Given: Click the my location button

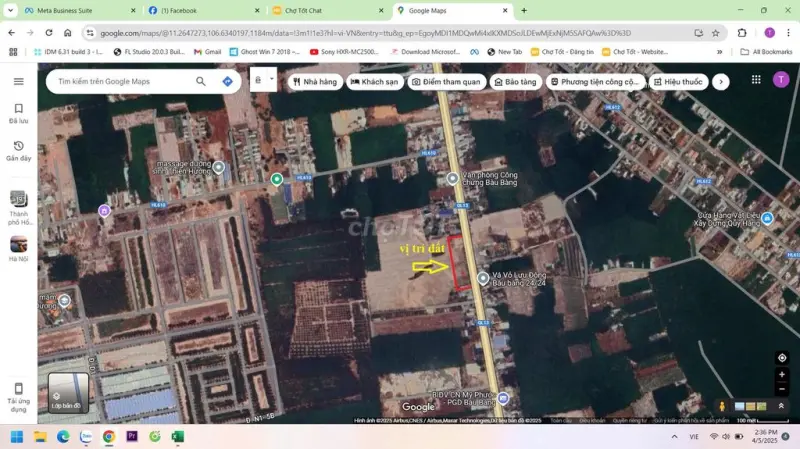Looking at the screenshot, I should (x=782, y=357).
